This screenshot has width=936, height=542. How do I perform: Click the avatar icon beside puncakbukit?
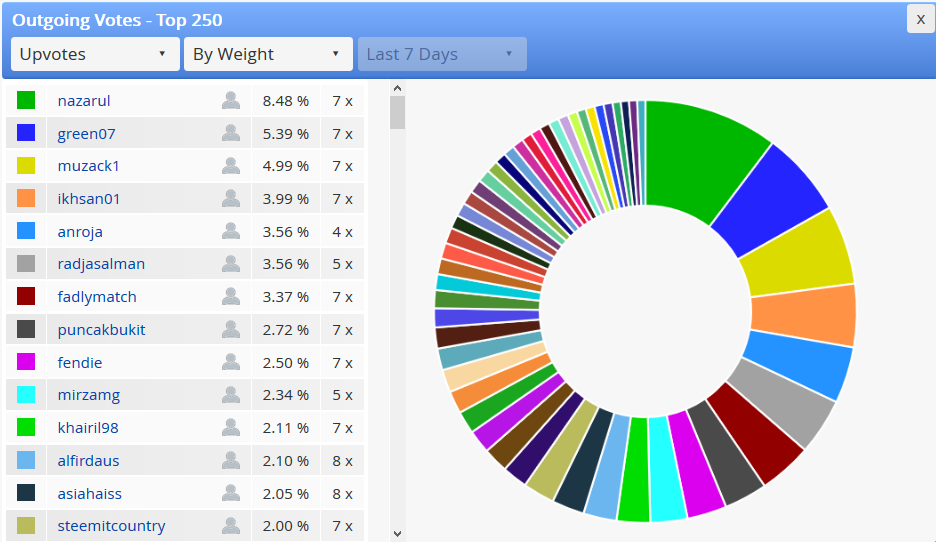coord(231,329)
